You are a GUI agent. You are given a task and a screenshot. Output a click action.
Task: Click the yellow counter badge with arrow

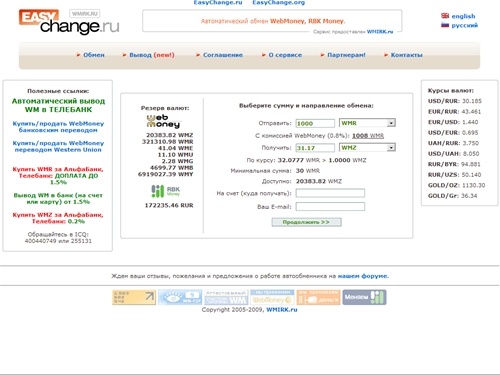pos(134,297)
